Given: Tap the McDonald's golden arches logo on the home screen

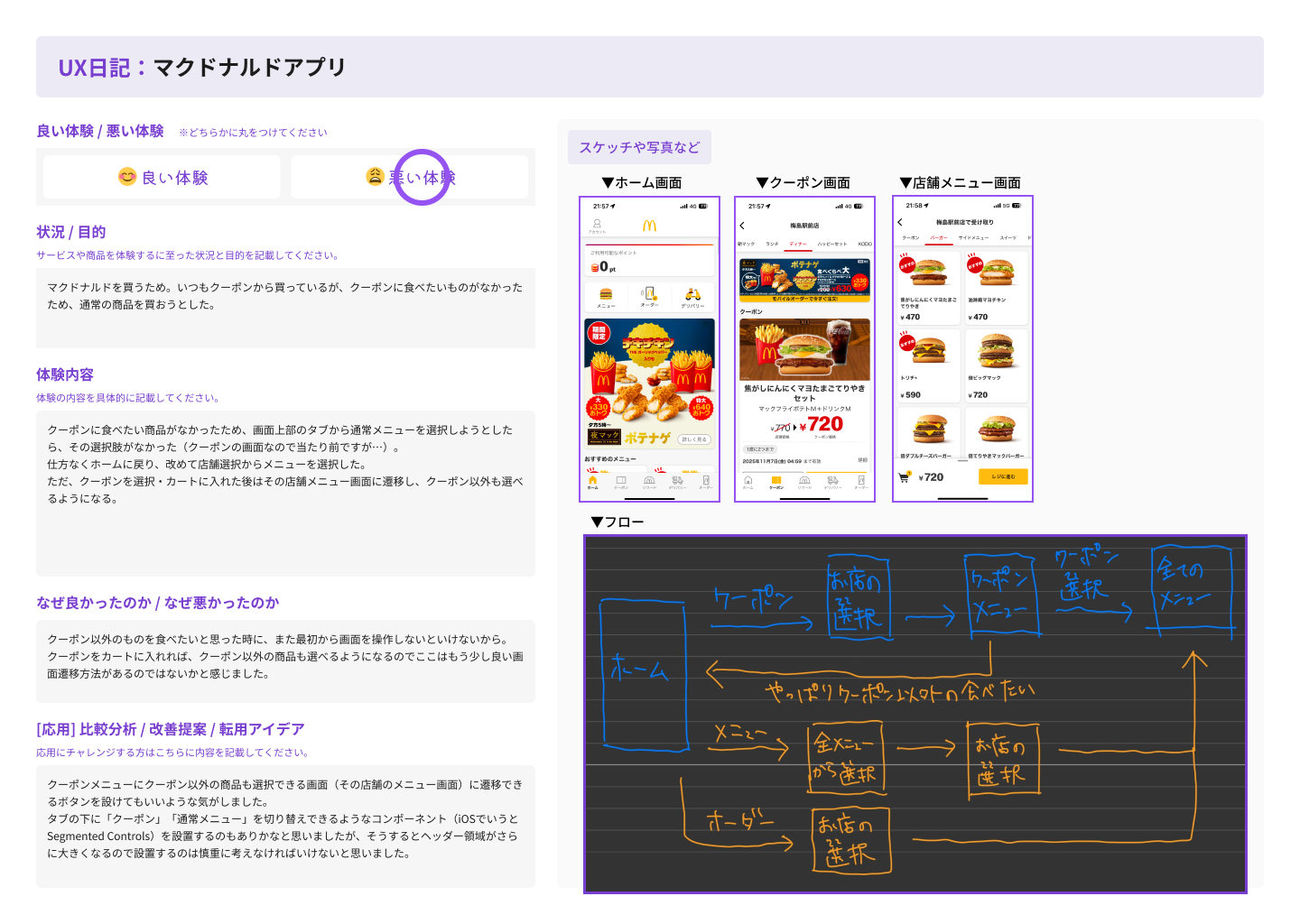Looking at the screenshot, I should point(650,225).
